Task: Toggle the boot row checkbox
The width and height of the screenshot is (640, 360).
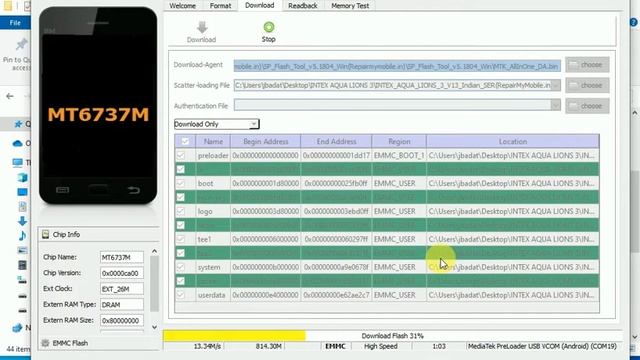Action: (x=180, y=183)
